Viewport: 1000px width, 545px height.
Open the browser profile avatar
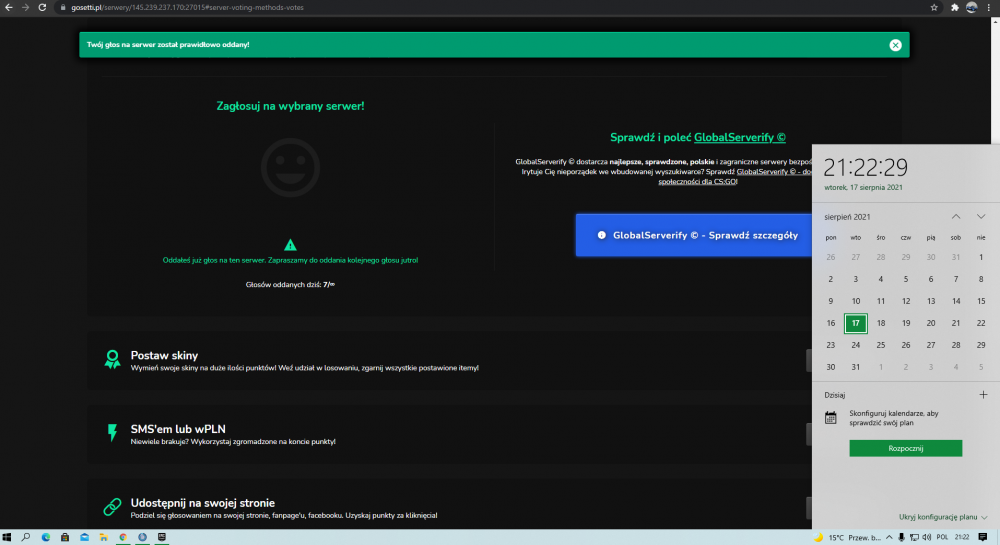click(971, 8)
